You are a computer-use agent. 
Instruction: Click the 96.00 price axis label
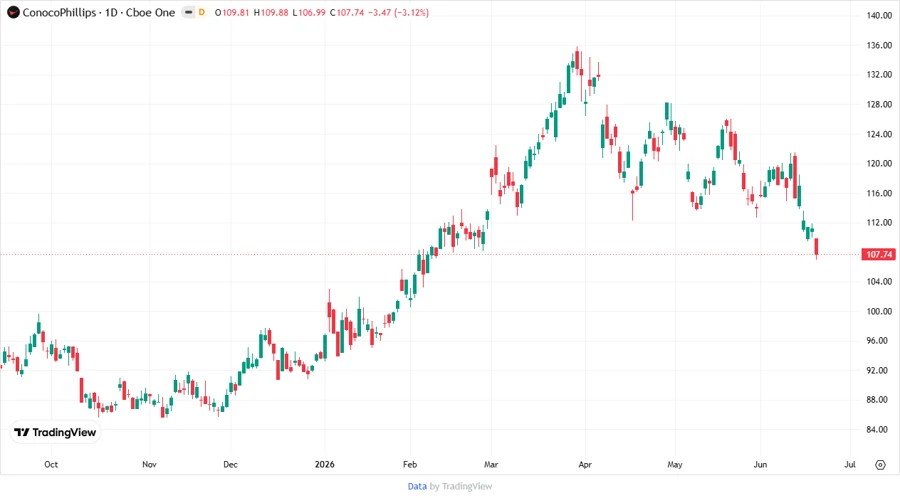[x=879, y=341]
